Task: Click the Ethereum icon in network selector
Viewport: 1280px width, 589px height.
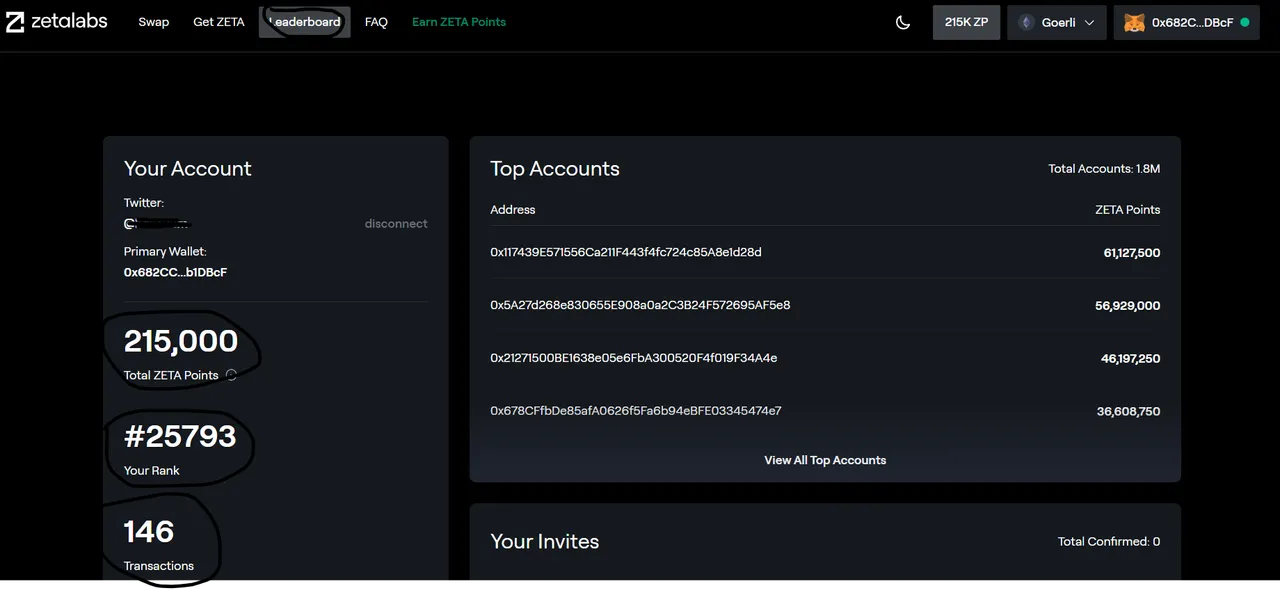Action: tap(1025, 22)
